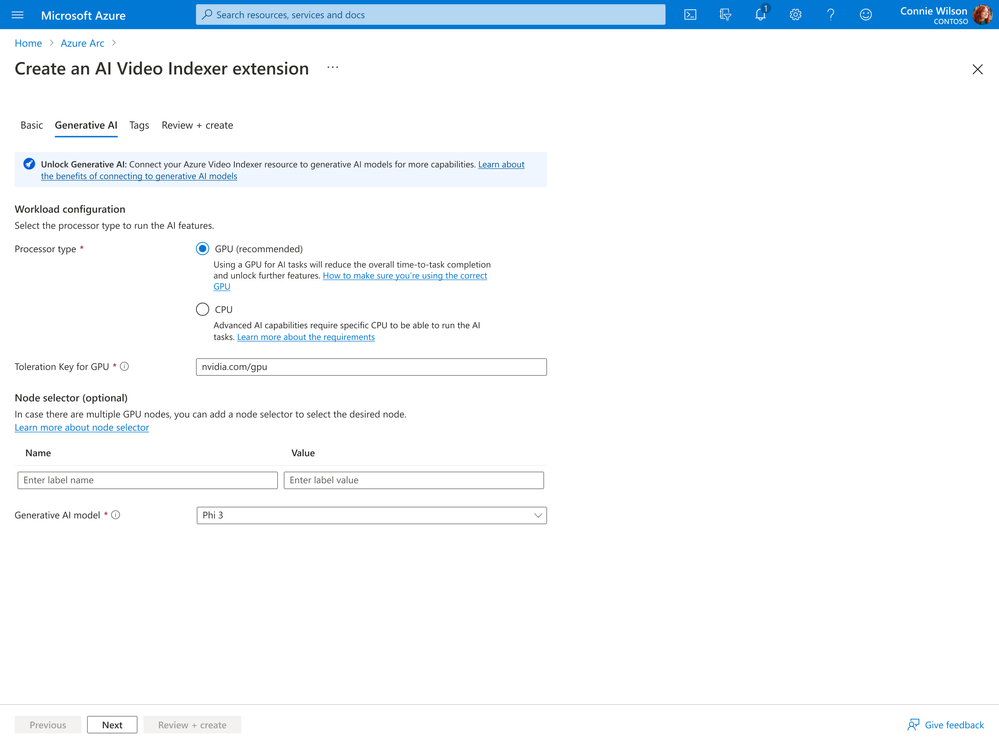
Task: Go to Home breadcrumb
Action: (x=28, y=43)
